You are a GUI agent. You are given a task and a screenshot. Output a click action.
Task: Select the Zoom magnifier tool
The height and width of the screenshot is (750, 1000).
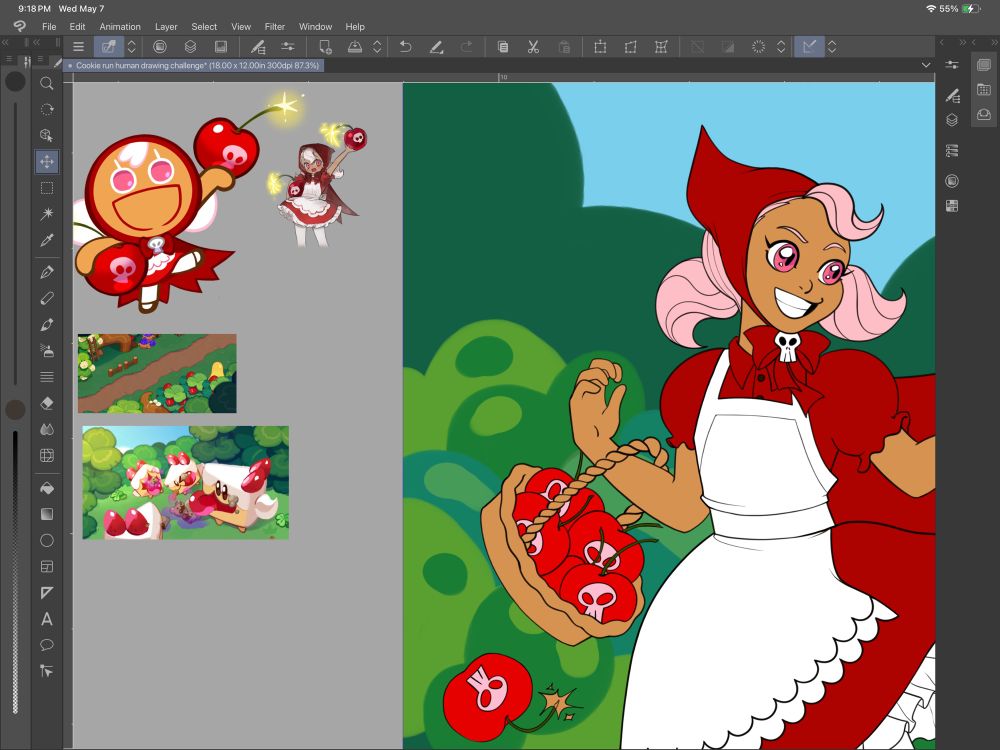tap(47, 83)
